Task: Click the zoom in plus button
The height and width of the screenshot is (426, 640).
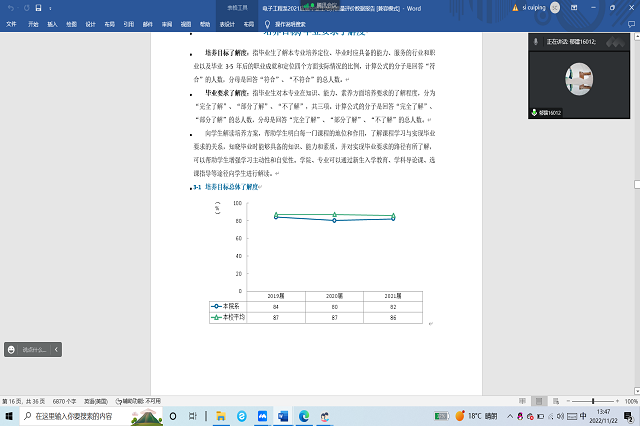Action: click(617, 401)
